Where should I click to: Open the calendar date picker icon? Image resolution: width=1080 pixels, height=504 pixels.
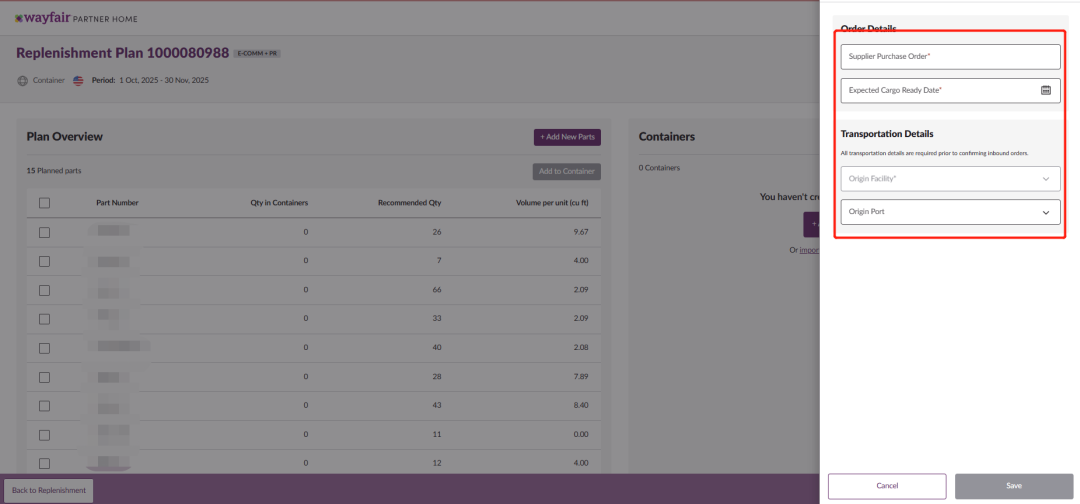[1046, 90]
